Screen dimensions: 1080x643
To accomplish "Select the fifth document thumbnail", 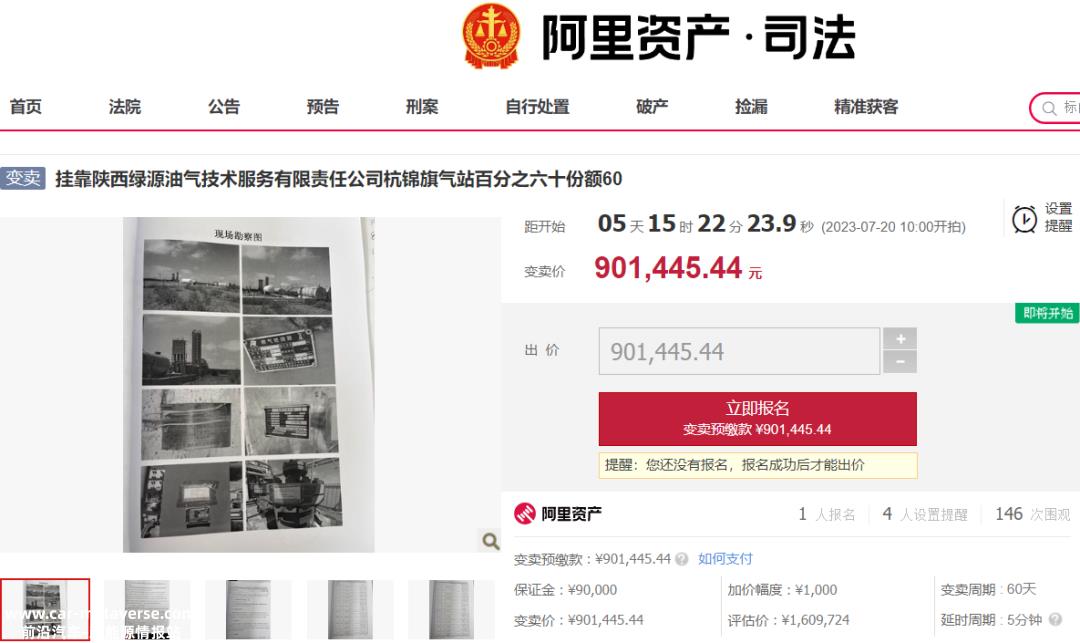I will tap(451, 610).
